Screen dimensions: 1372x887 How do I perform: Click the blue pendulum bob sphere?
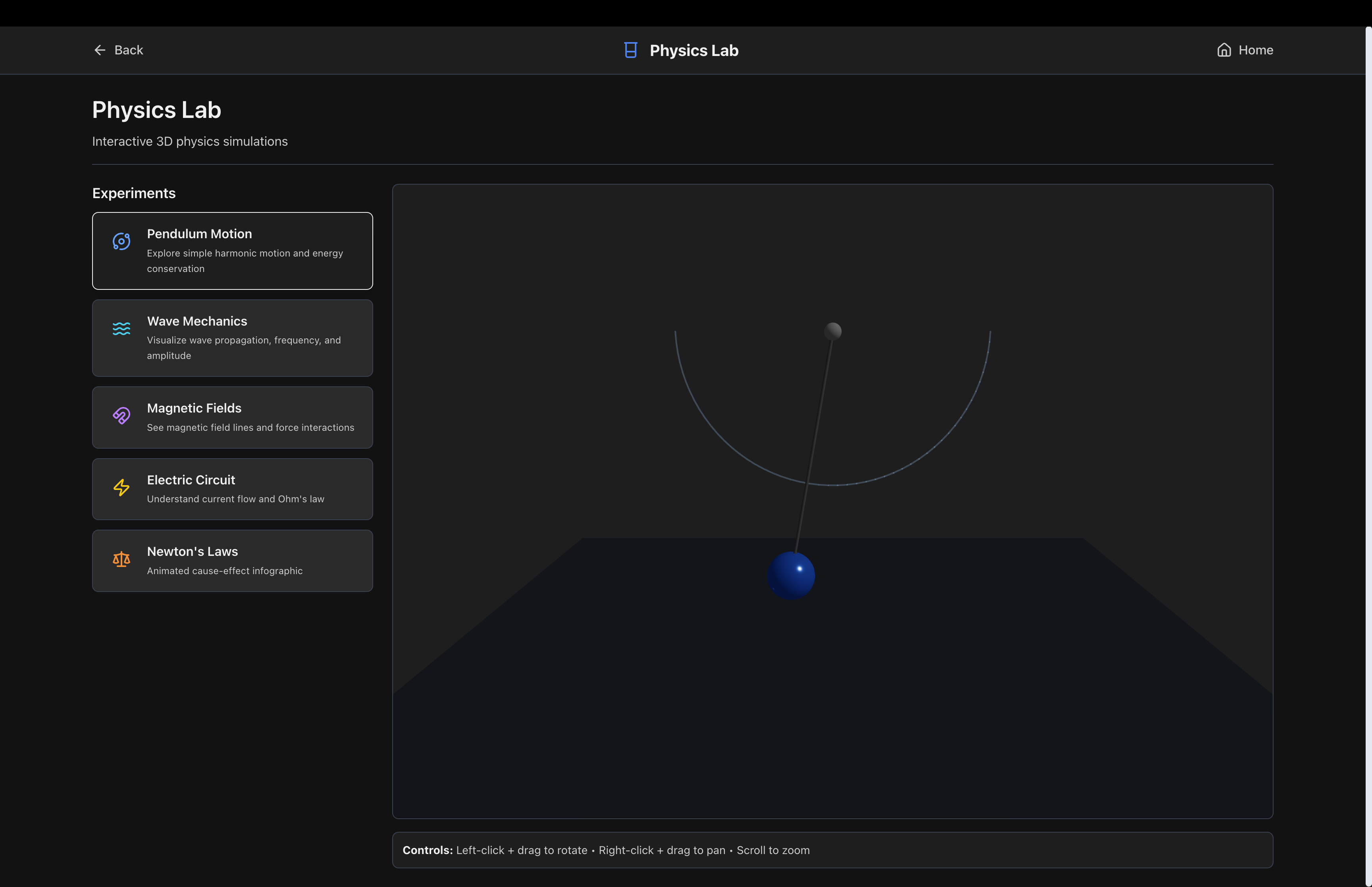pos(791,575)
